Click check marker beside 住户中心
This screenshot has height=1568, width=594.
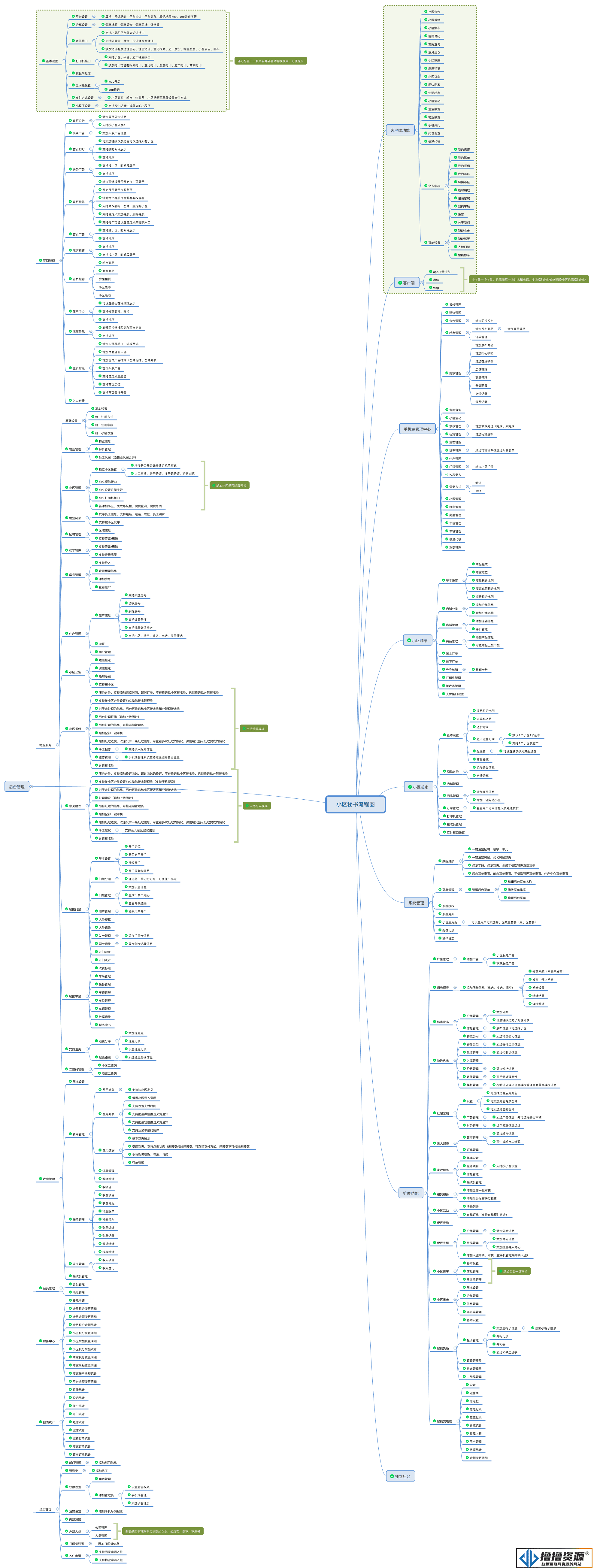point(70,312)
